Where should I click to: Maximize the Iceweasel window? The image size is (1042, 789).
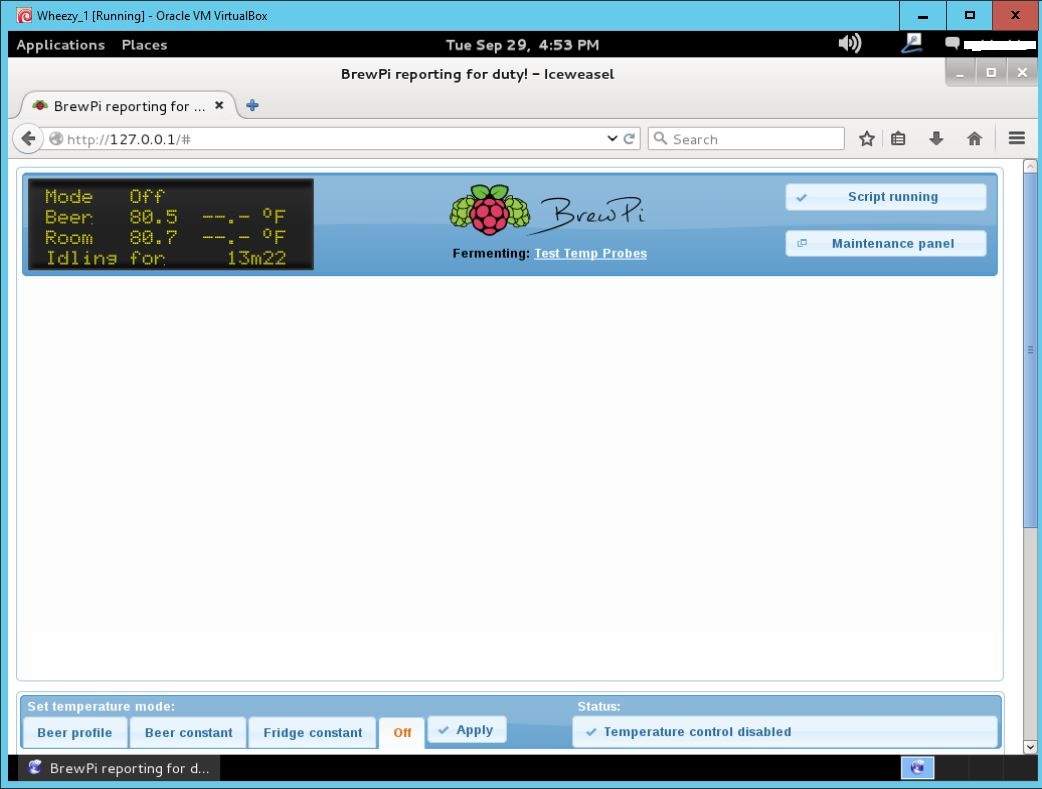click(991, 73)
